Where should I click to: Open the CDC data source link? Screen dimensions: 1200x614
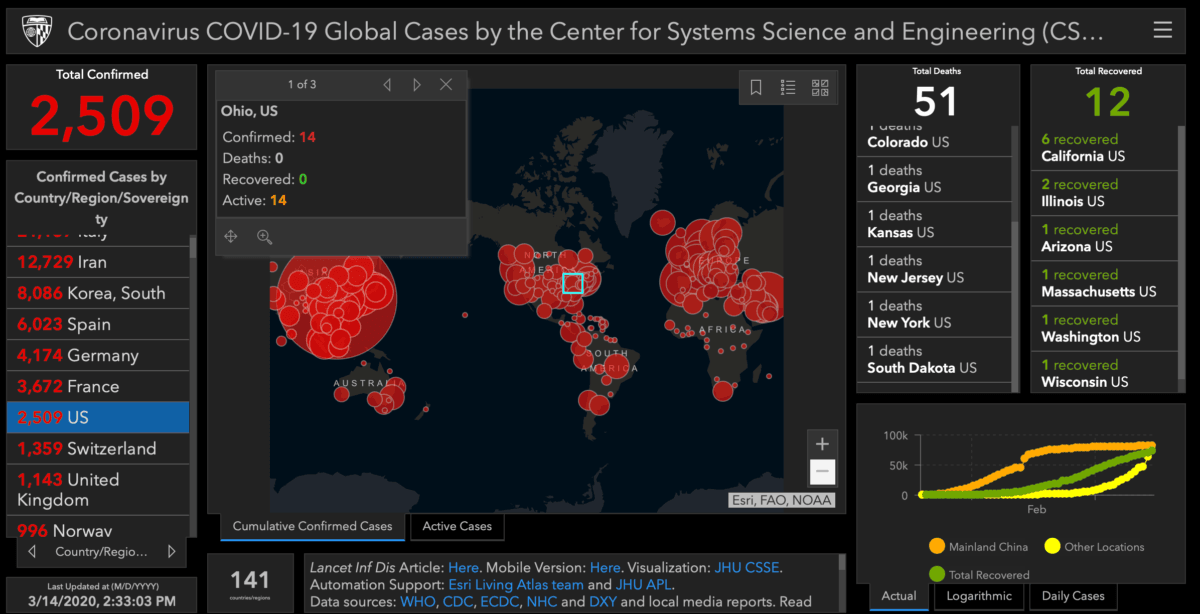point(456,601)
